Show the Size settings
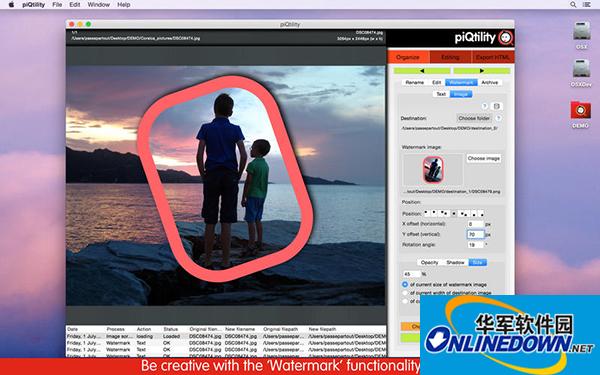600x375 pixels. point(478,262)
